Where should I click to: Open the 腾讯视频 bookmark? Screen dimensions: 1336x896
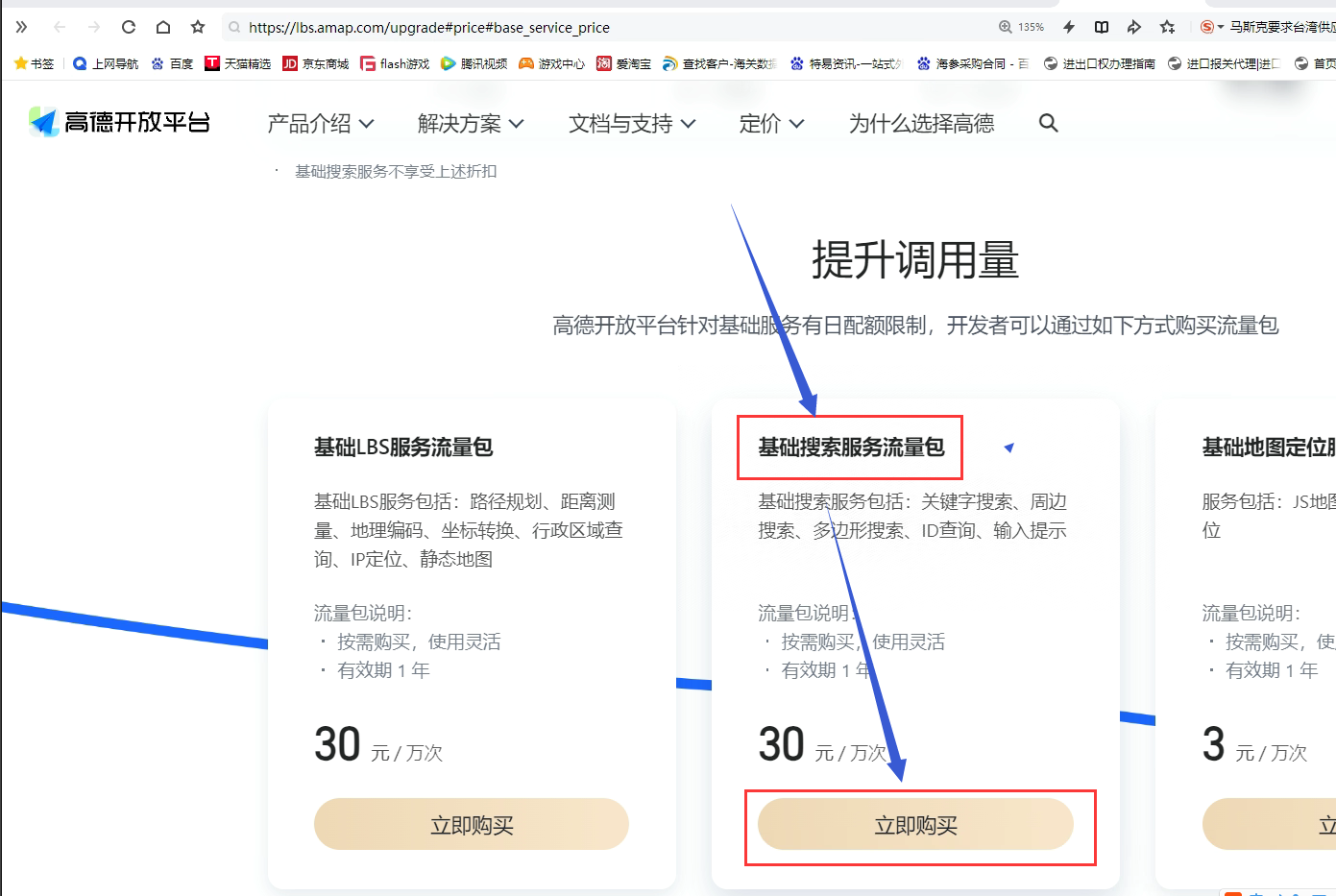click(x=474, y=63)
